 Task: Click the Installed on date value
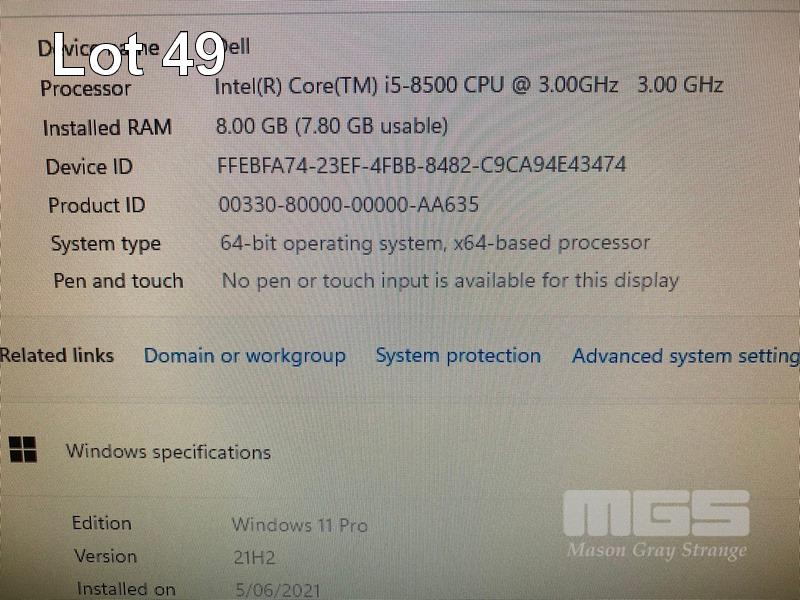[278, 590]
